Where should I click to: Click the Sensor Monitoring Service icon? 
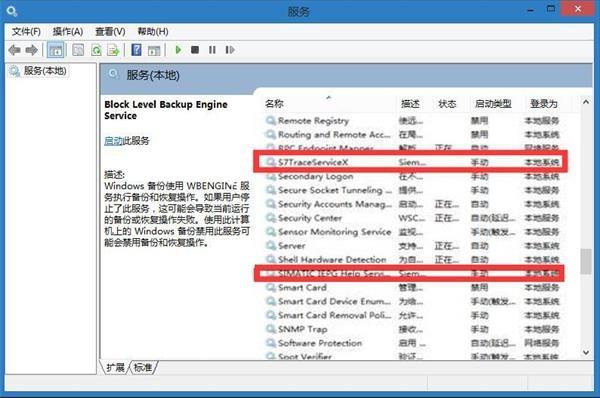click(271, 232)
